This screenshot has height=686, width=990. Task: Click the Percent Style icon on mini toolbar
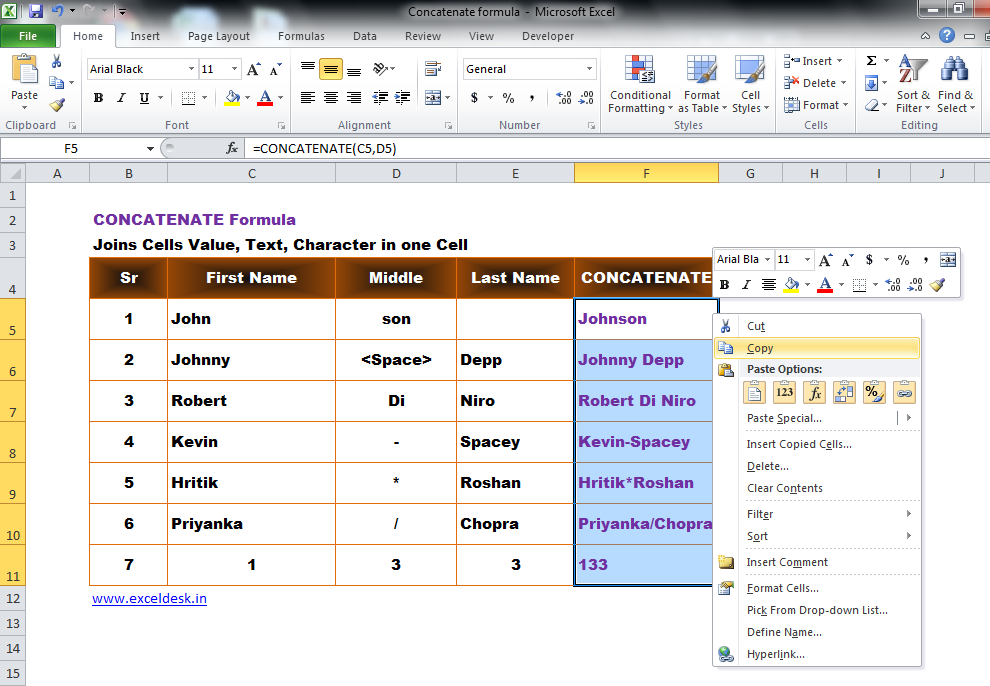(904, 259)
